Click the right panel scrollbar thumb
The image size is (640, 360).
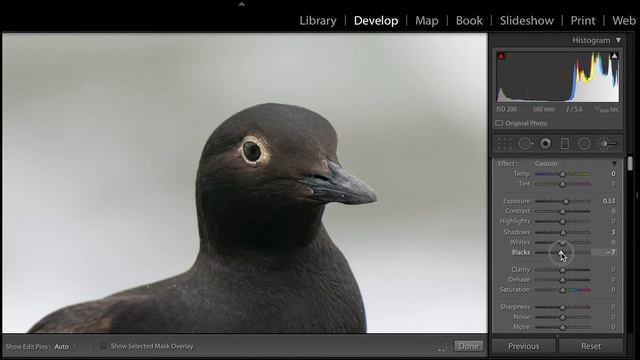pyautogui.click(x=630, y=163)
